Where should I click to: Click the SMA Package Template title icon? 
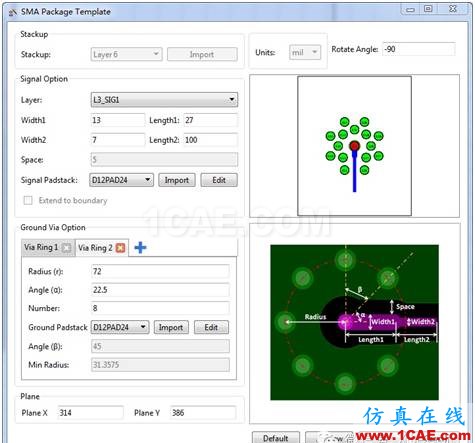click(x=13, y=12)
